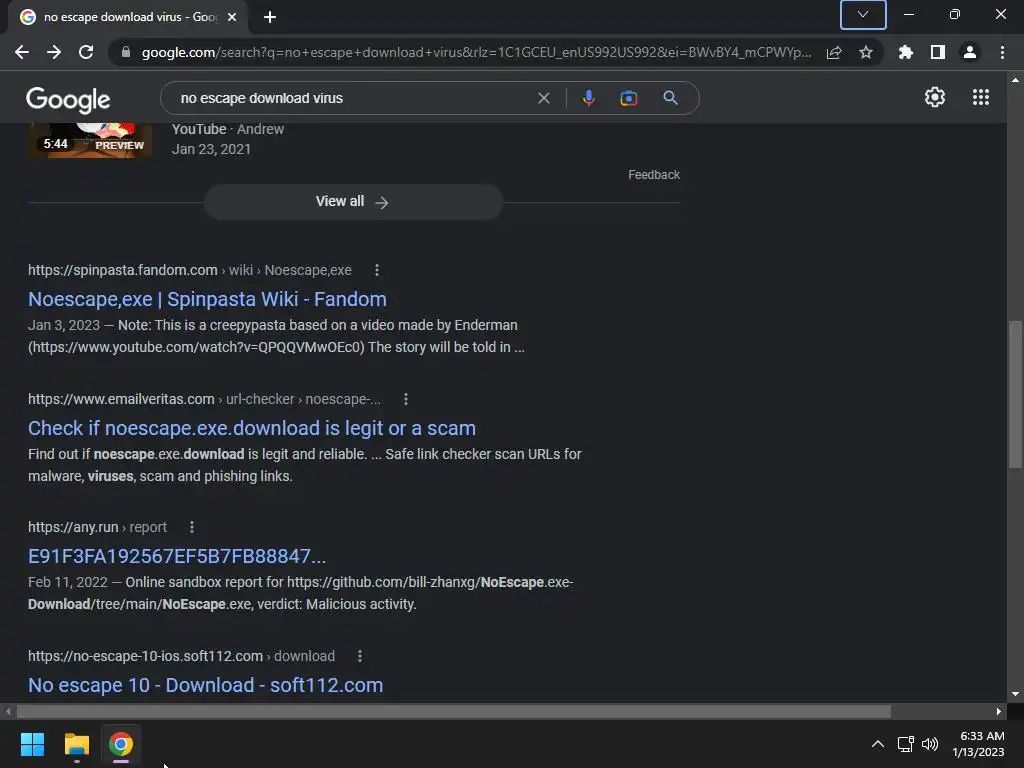Close the Google search tab
Viewport: 1024px width, 768px height.
click(232, 17)
